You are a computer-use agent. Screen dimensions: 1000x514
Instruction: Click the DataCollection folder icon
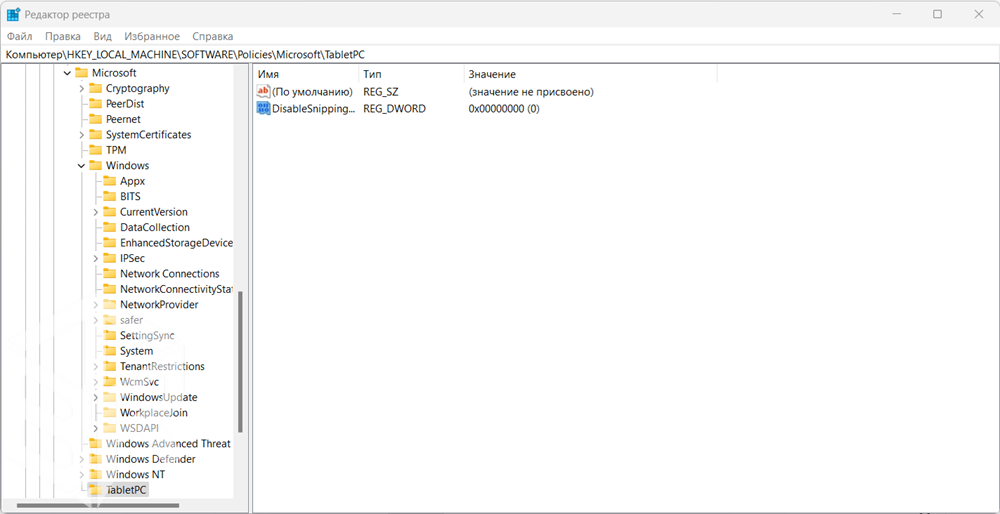[x=109, y=227]
